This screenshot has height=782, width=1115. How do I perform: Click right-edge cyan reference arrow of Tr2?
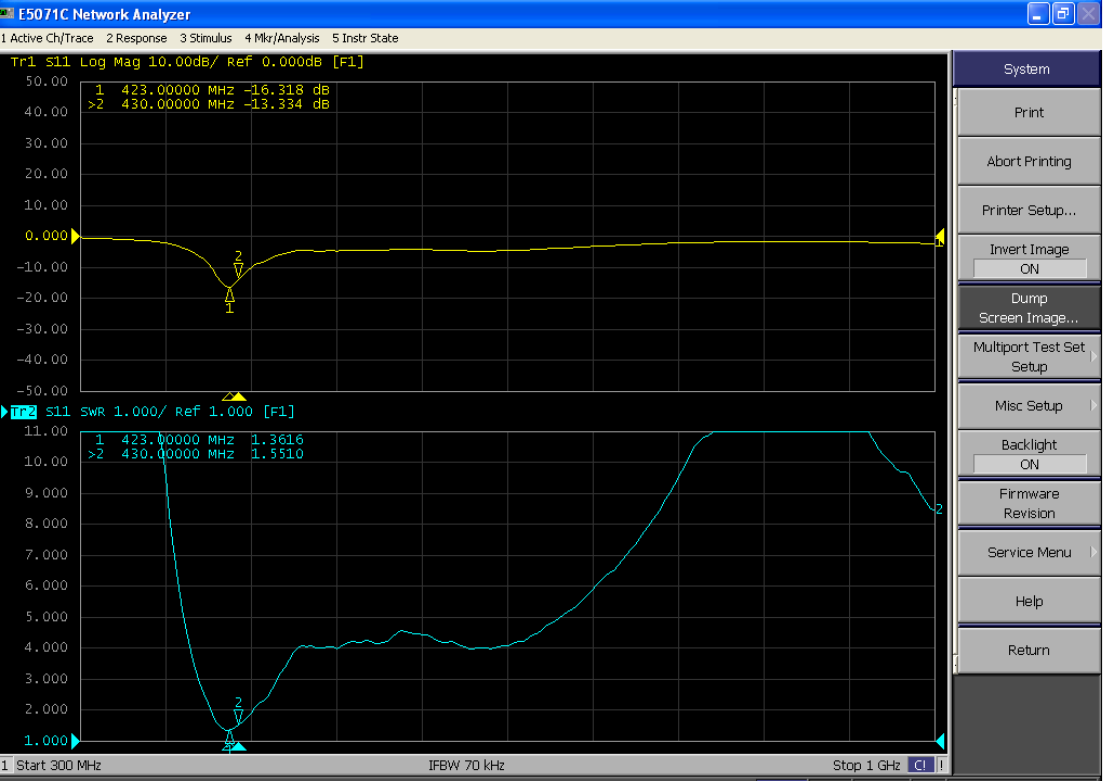tap(940, 741)
